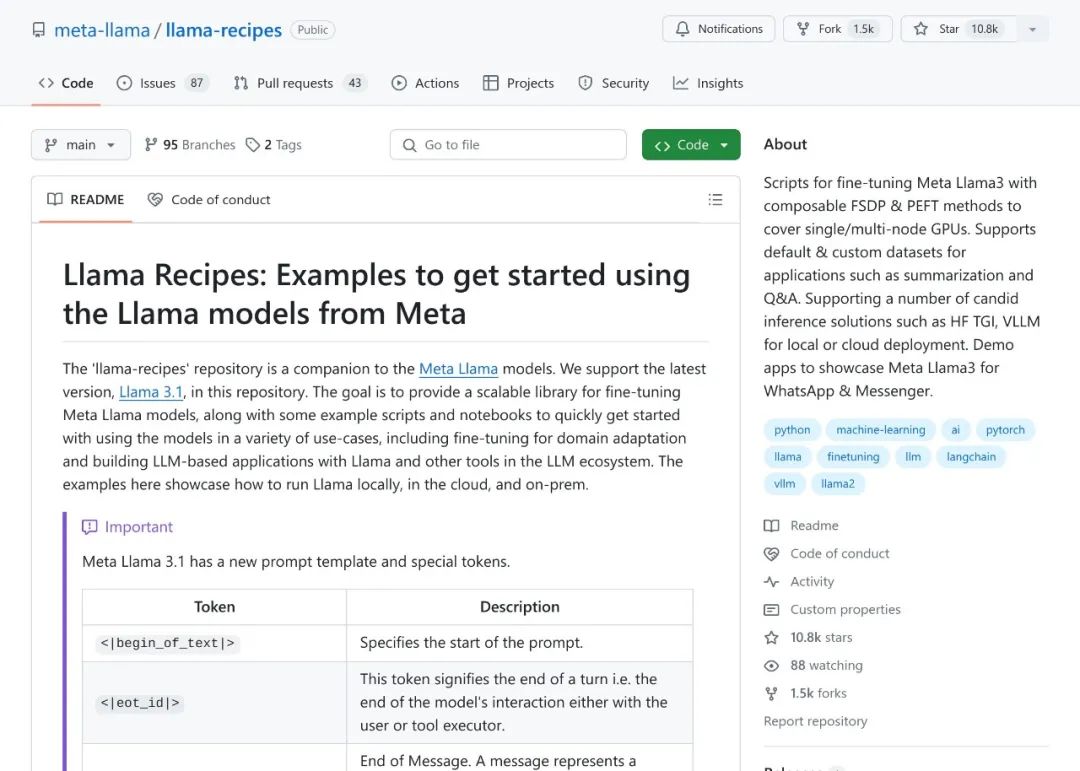Click the machine-learning topic tag

click(x=880, y=430)
